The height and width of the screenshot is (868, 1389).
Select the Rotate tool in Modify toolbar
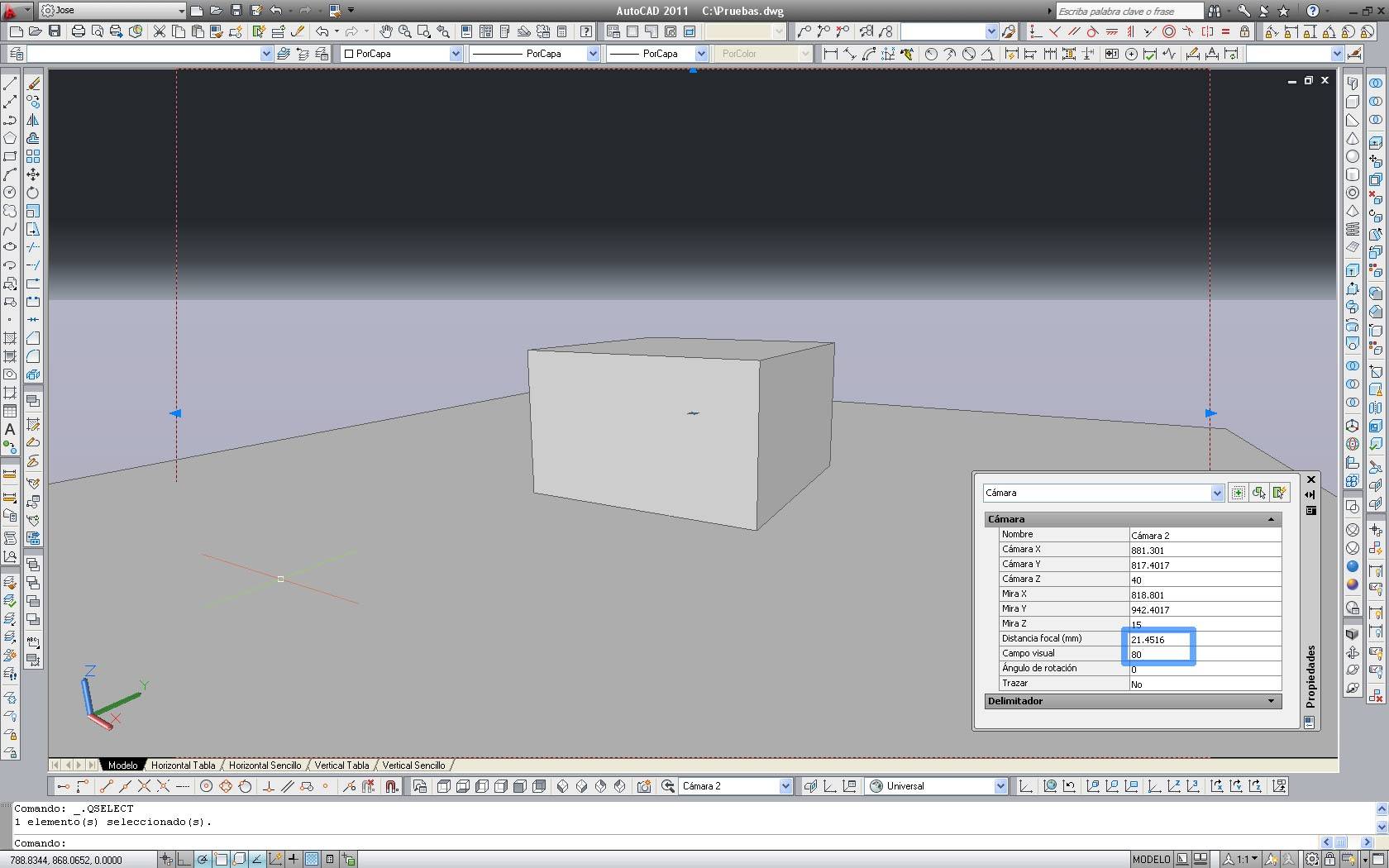coord(33,193)
